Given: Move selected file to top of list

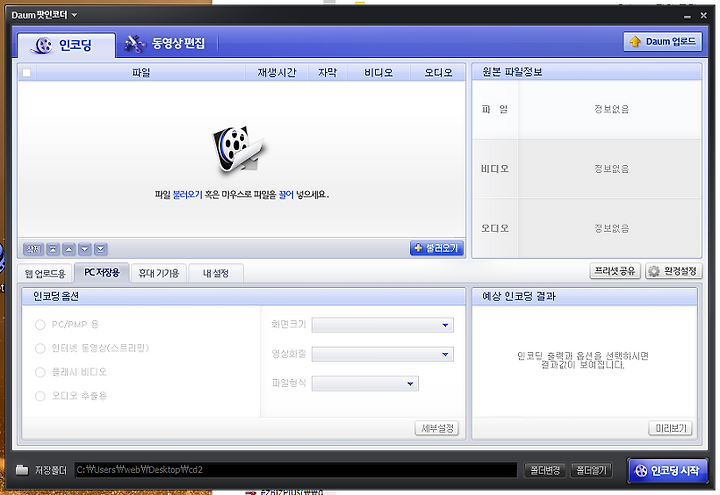Looking at the screenshot, I should (53, 249).
